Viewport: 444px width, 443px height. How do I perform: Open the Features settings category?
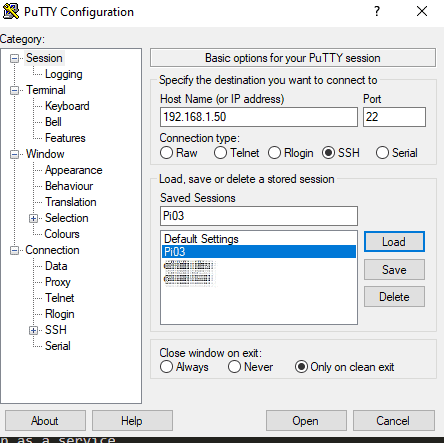click(65, 138)
